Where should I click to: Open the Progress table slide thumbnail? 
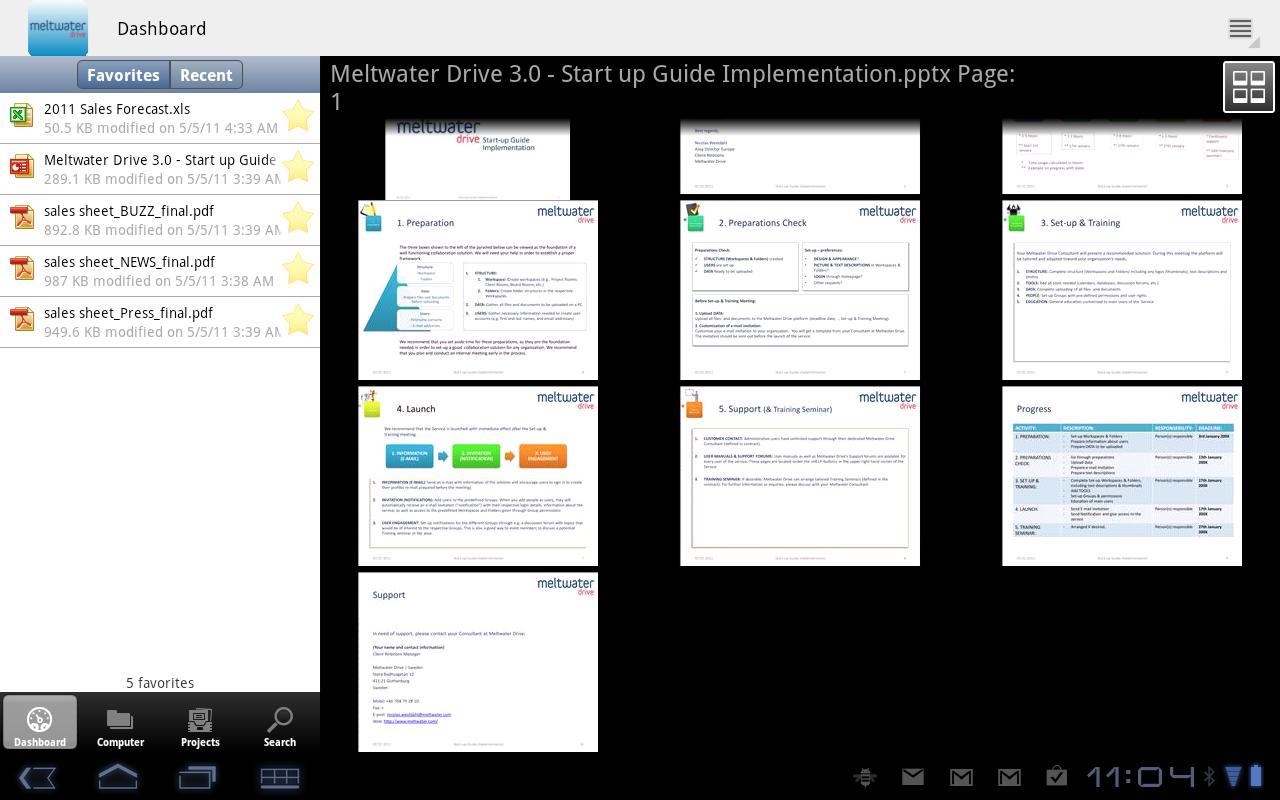[1122, 476]
